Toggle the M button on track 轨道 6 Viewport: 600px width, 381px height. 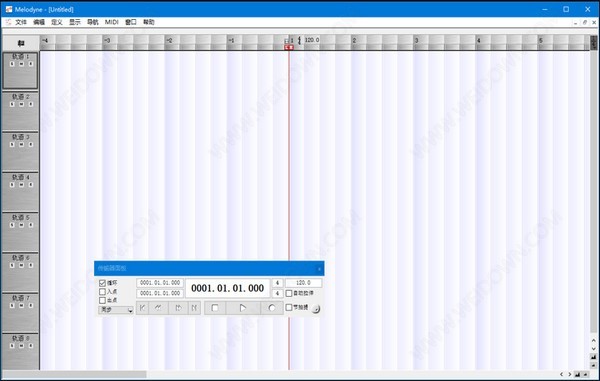tap(21, 265)
